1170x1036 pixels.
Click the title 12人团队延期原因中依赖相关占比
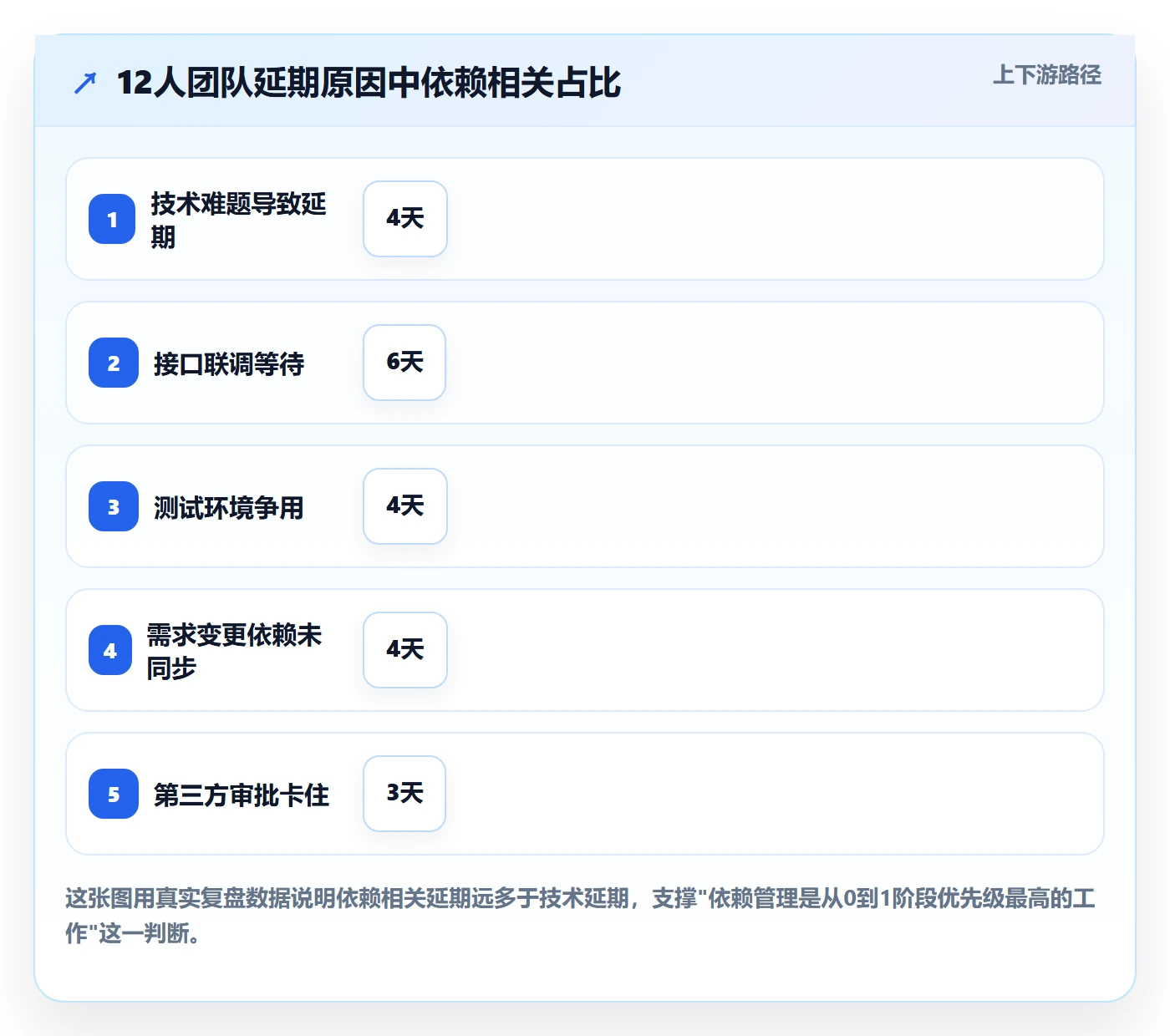click(x=369, y=83)
